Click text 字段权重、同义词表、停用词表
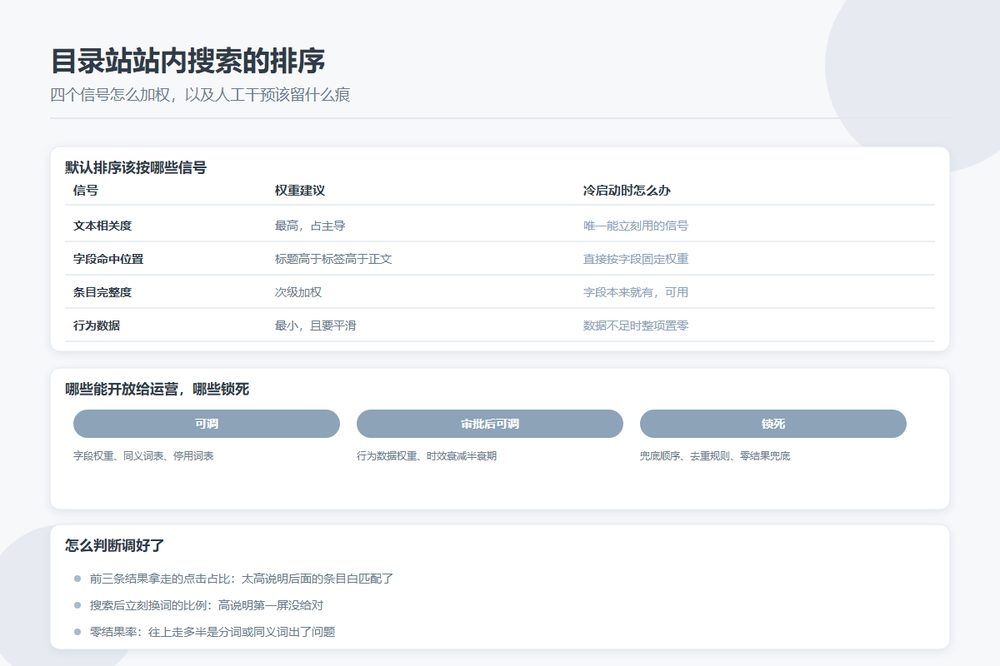The width and height of the screenshot is (1000, 666). 143,456
